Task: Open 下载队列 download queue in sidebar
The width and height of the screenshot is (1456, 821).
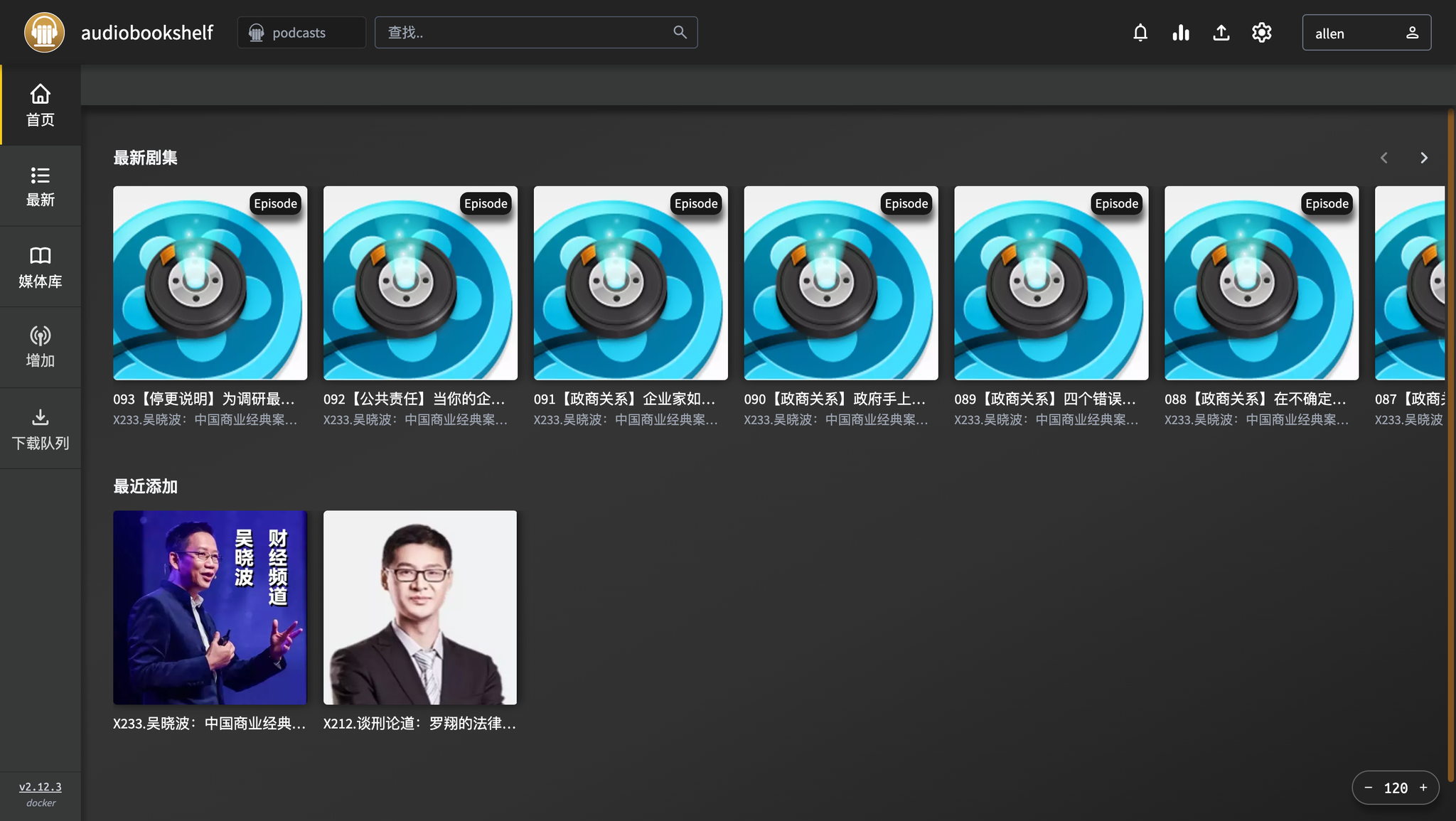Action: [x=41, y=429]
